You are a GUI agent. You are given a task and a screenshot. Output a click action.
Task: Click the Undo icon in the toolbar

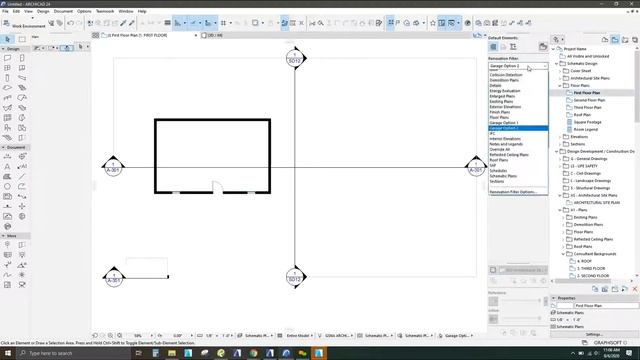(71, 23)
